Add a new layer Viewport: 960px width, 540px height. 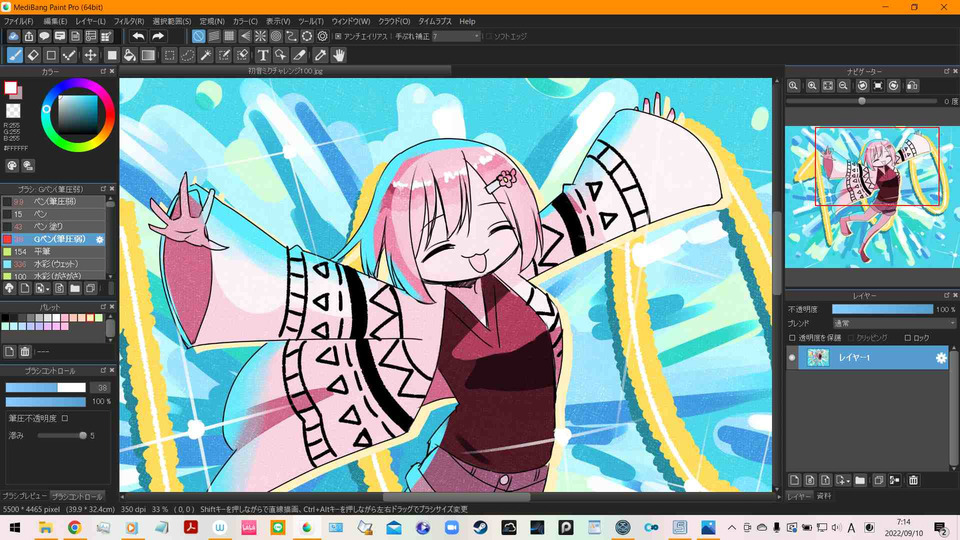click(794, 480)
